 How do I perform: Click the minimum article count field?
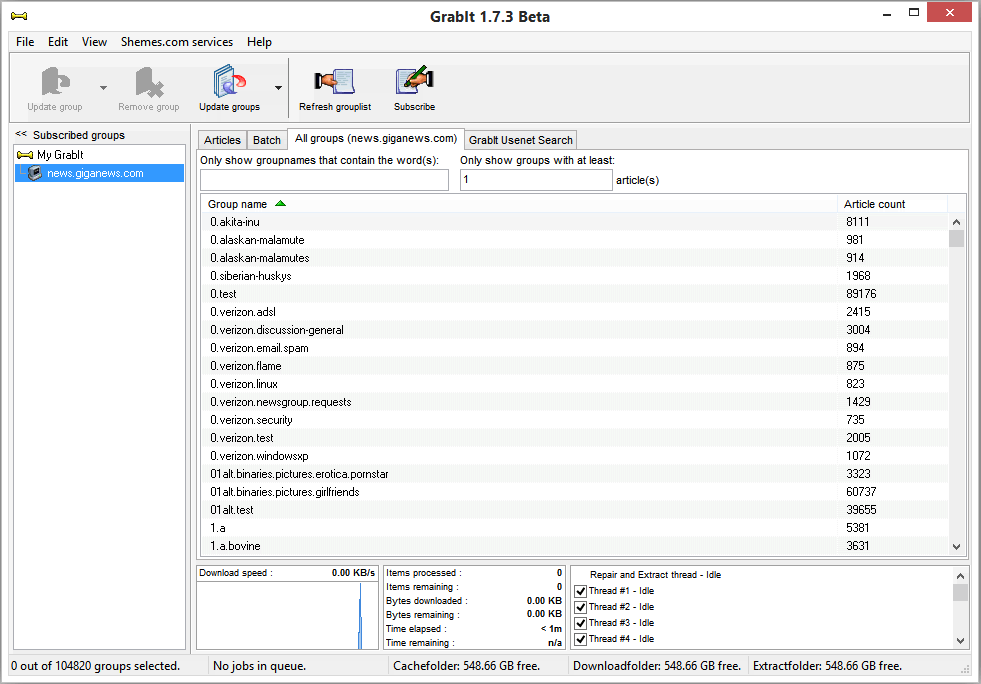coord(536,180)
